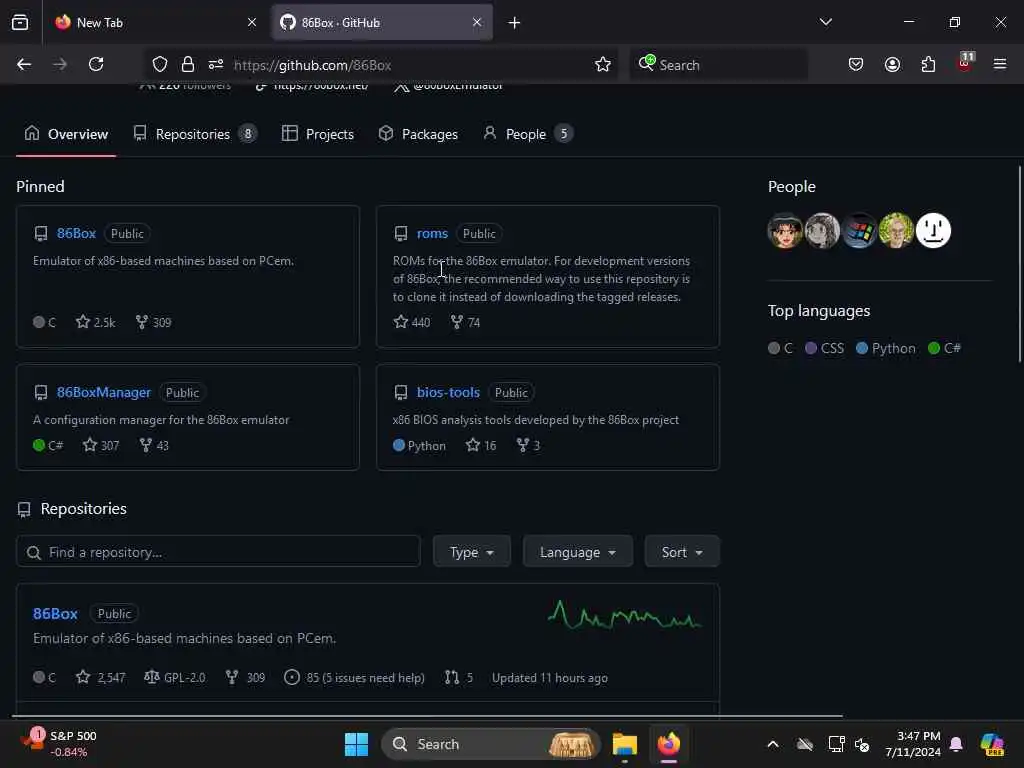
Task: Switch to the Overview tab
Action: click(x=66, y=134)
